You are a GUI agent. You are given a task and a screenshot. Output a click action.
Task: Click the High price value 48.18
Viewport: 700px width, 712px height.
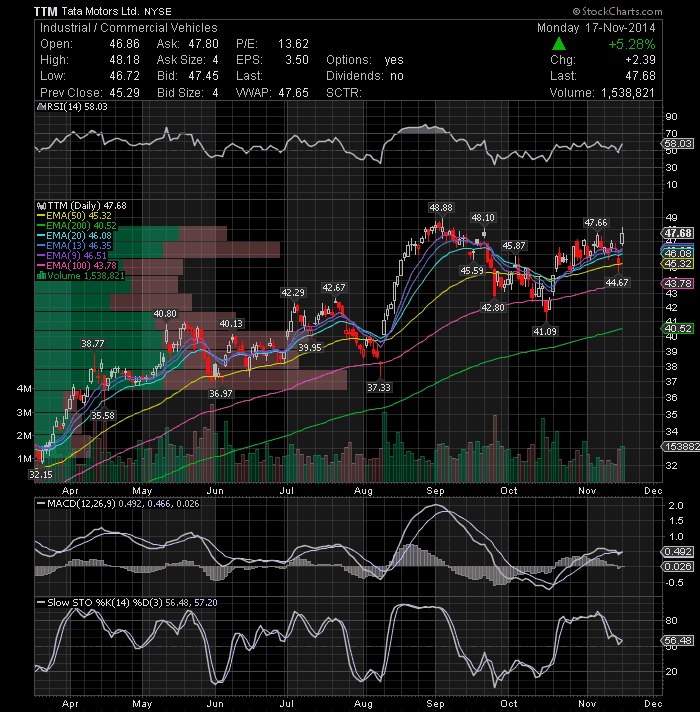124,60
